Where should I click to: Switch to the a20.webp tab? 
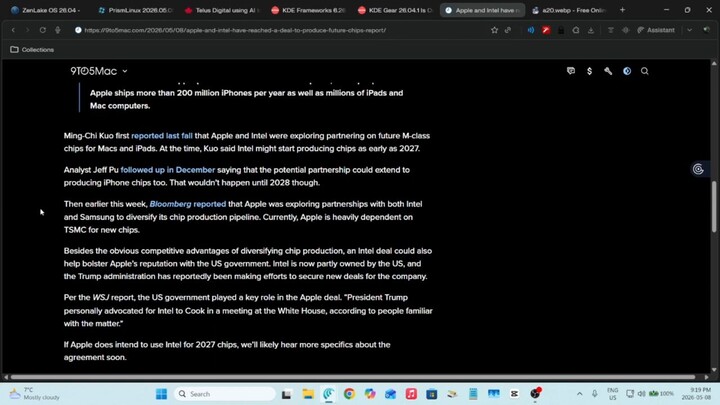coord(569,10)
